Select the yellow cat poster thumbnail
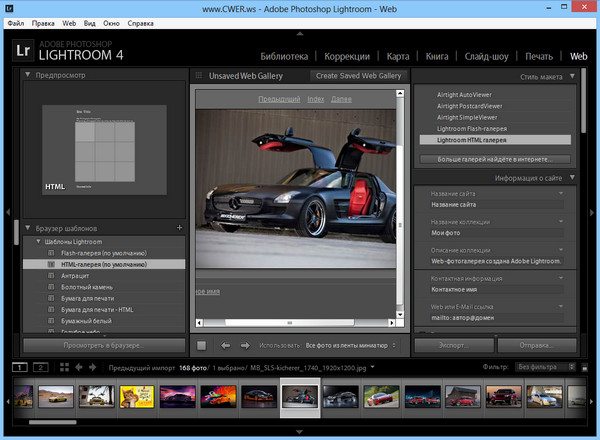The width and height of the screenshot is (600, 440). click(x=137, y=397)
